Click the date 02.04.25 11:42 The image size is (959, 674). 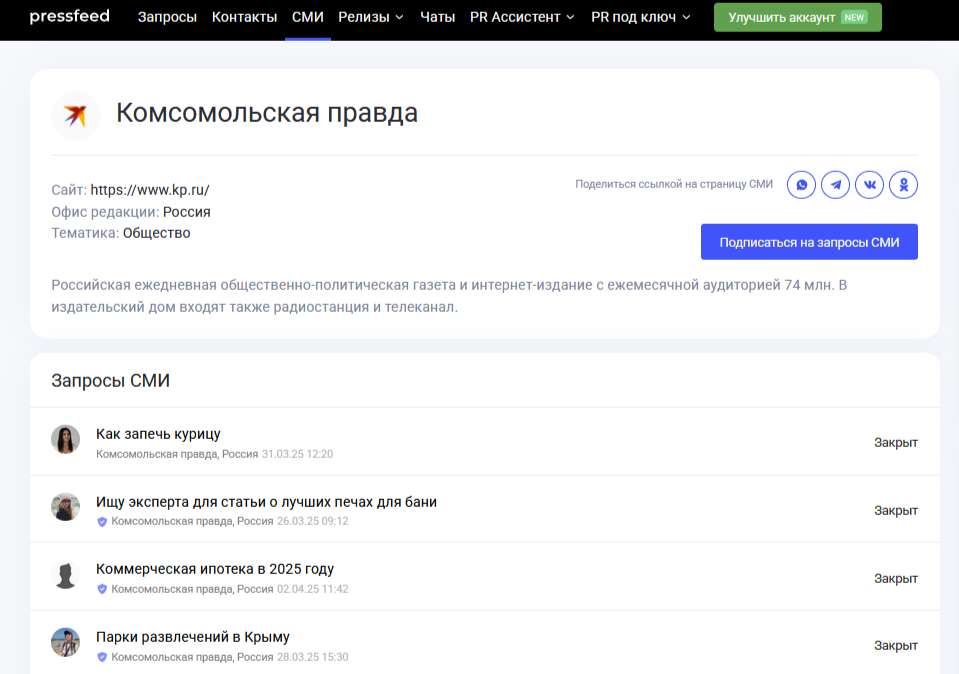(x=313, y=589)
